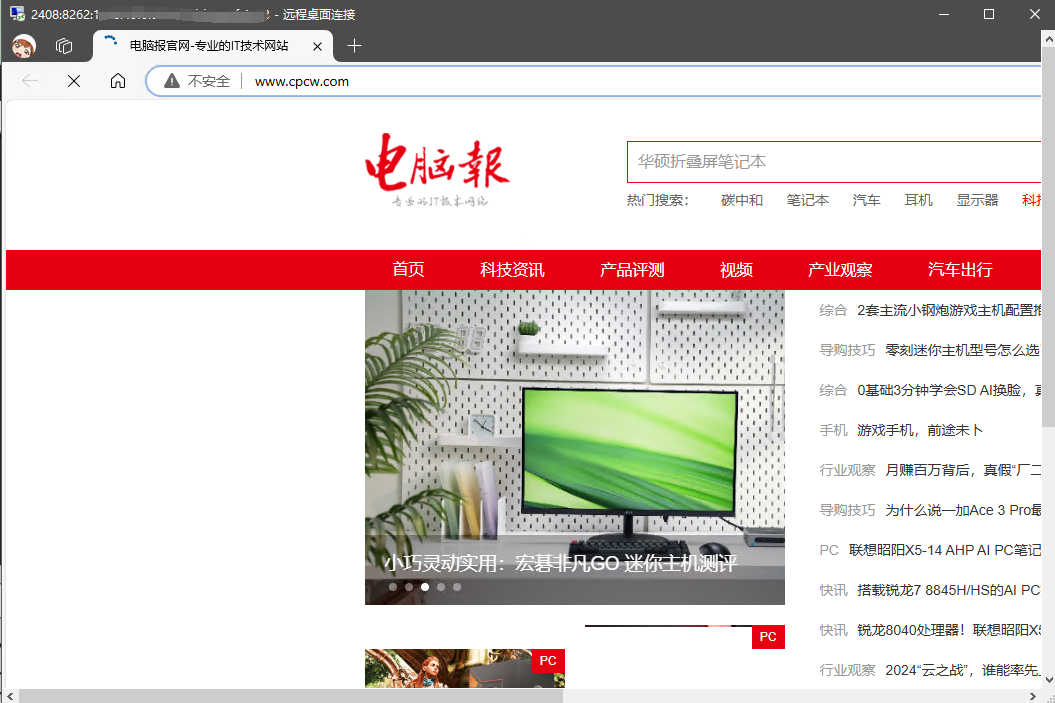Click the 碳中和 hot search link
Viewport: 1055px width, 703px height.
coord(742,200)
